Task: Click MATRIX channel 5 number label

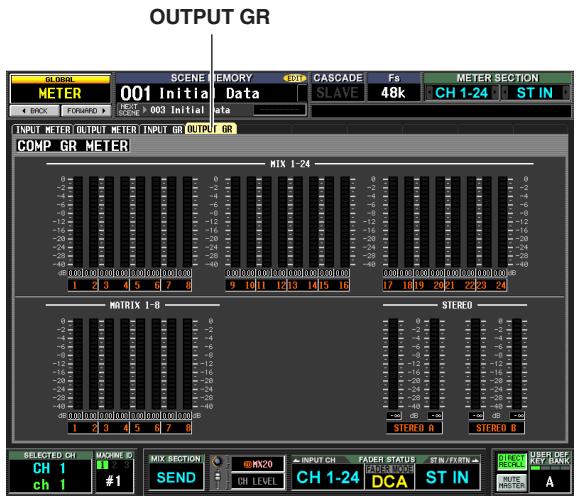Action: (137, 428)
